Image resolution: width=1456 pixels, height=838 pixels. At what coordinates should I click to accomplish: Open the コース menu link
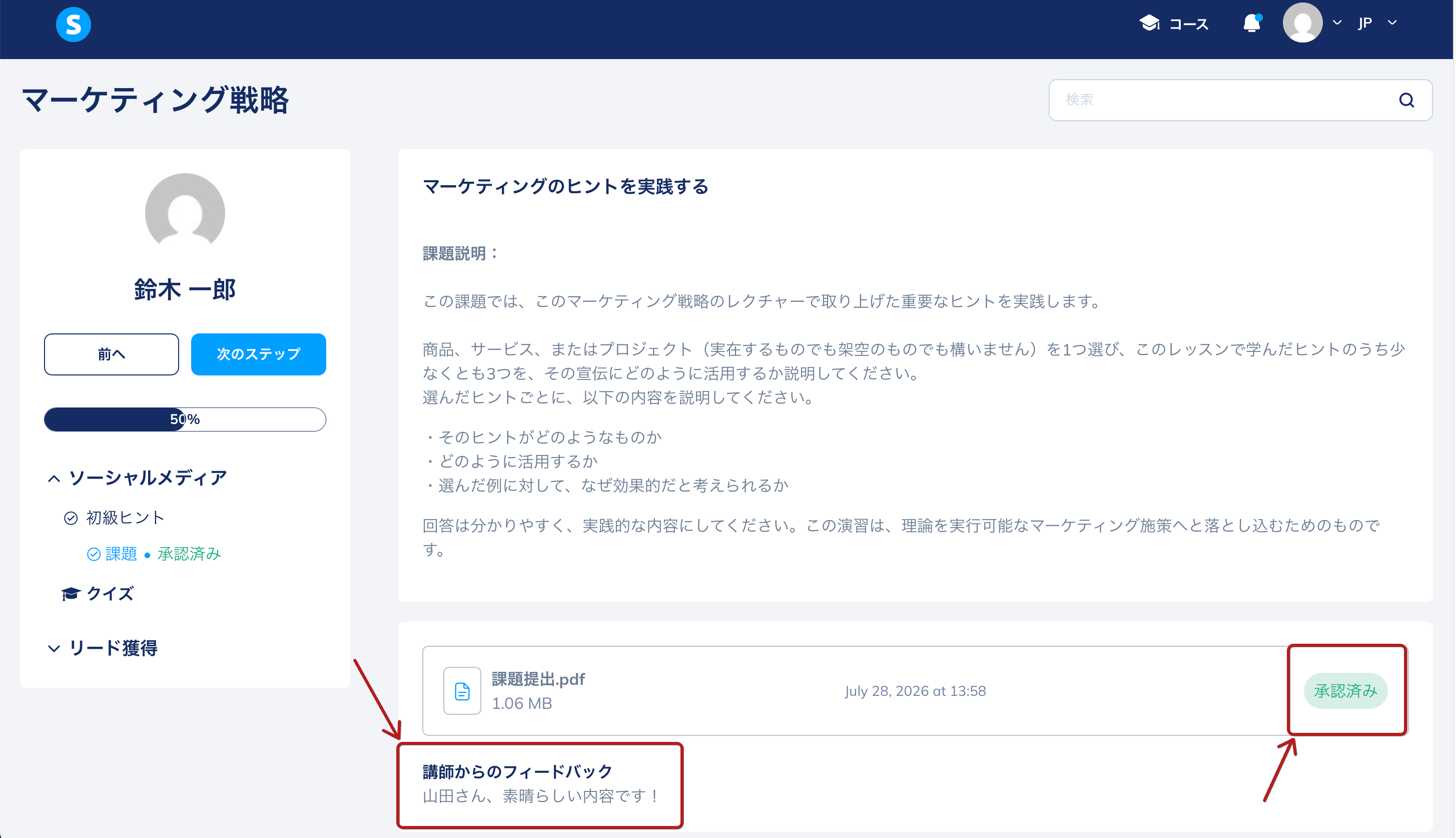(x=1188, y=24)
